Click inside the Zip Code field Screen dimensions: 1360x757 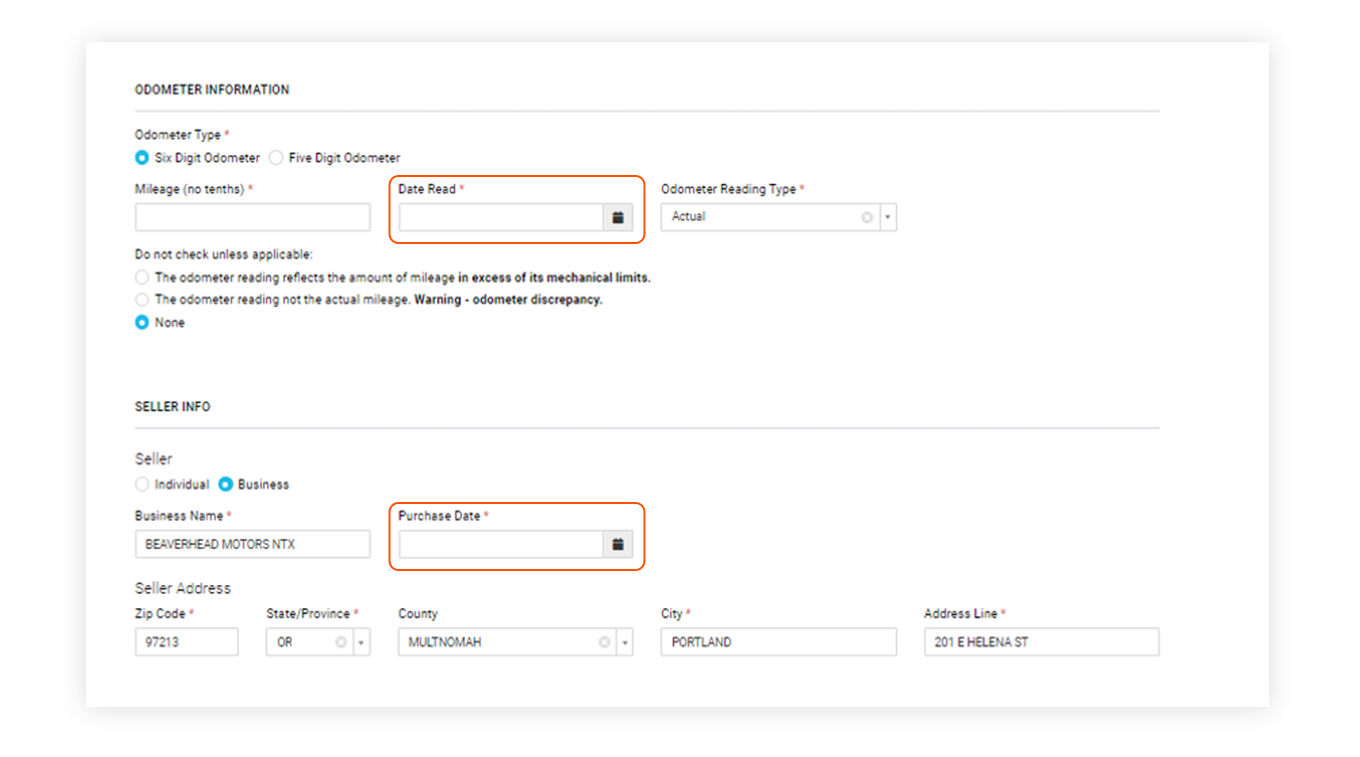tap(186, 641)
